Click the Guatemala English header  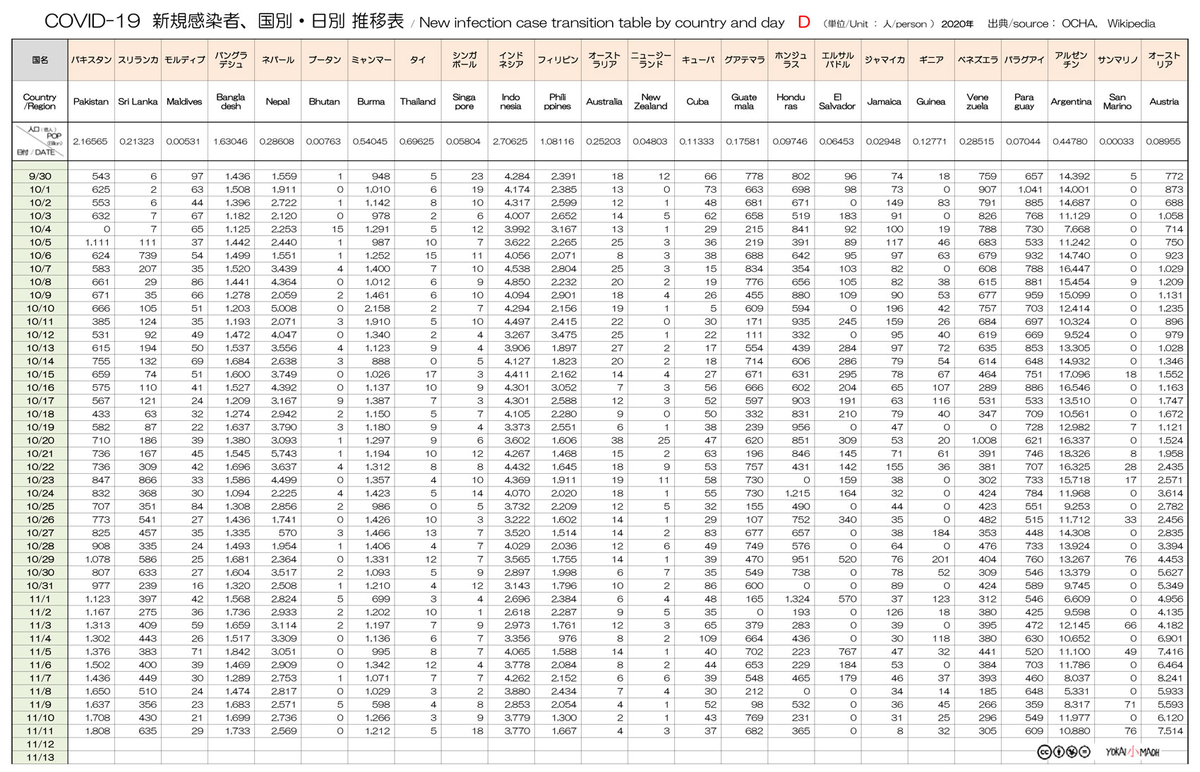click(x=745, y=102)
